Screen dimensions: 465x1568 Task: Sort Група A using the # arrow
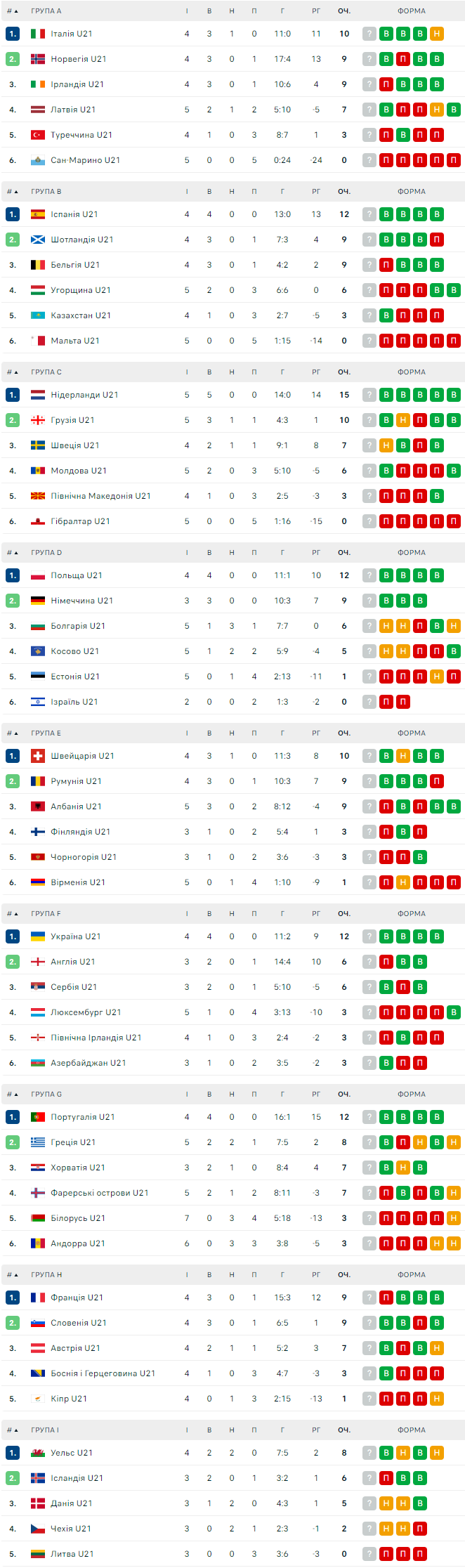[x=13, y=11]
